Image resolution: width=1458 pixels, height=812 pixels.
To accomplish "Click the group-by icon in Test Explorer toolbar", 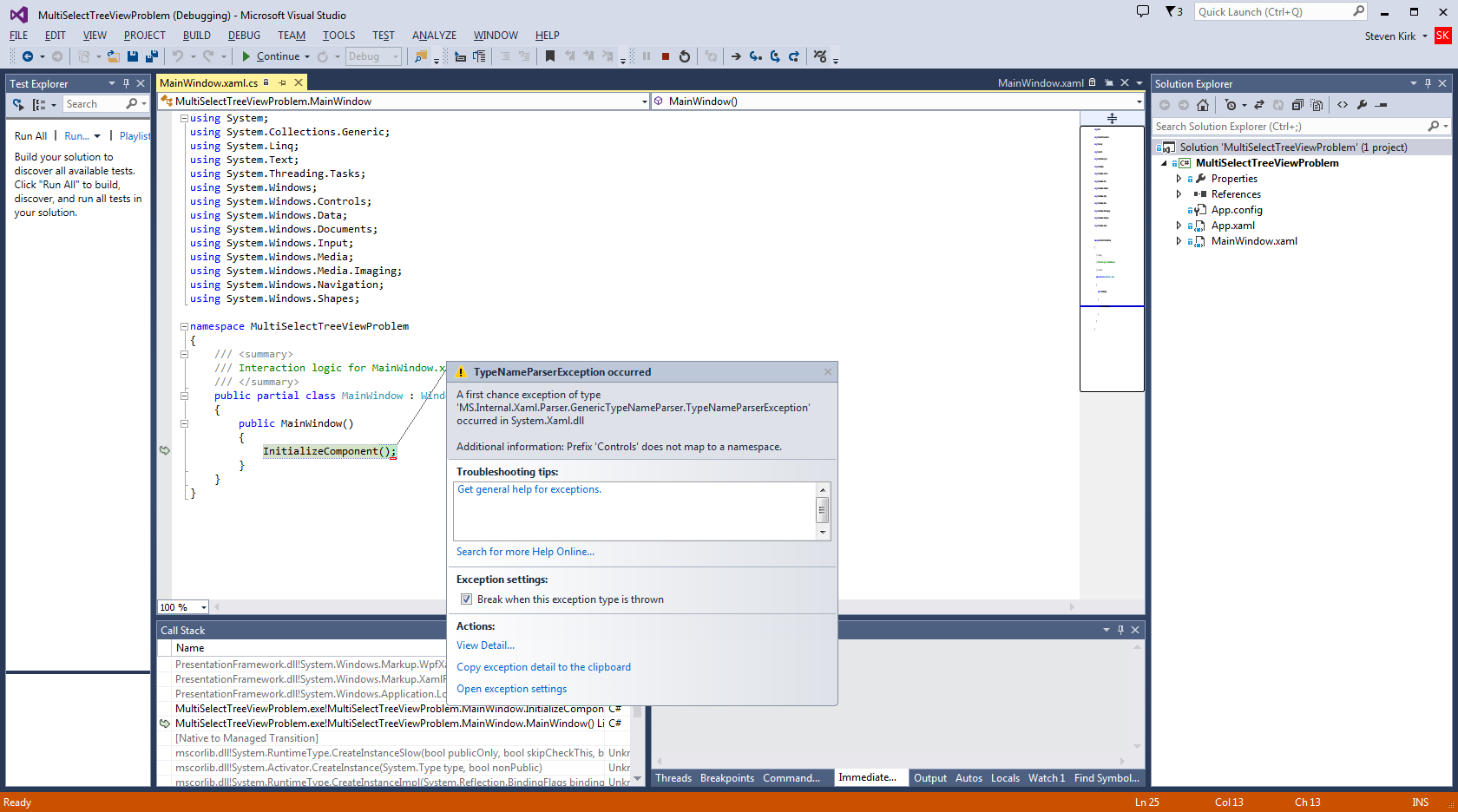I will pyautogui.click(x=39, y=104).
